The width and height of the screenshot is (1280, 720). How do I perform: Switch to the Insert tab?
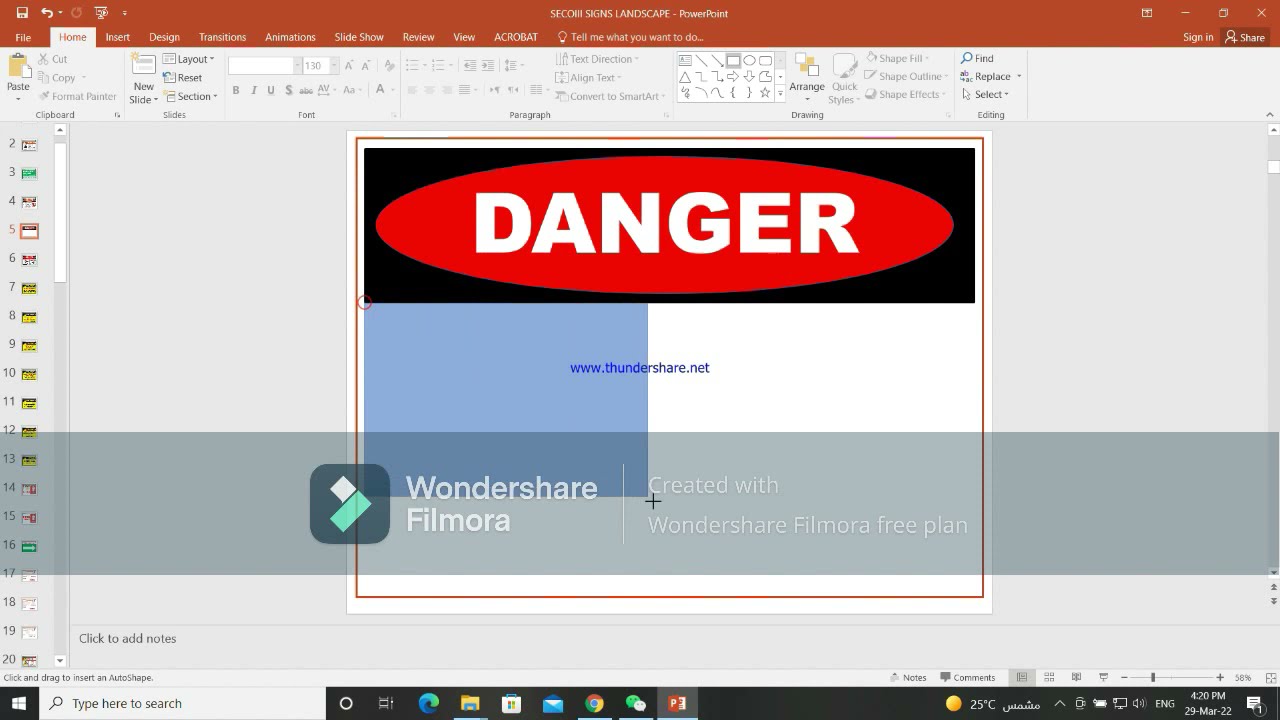pos(118,37)
